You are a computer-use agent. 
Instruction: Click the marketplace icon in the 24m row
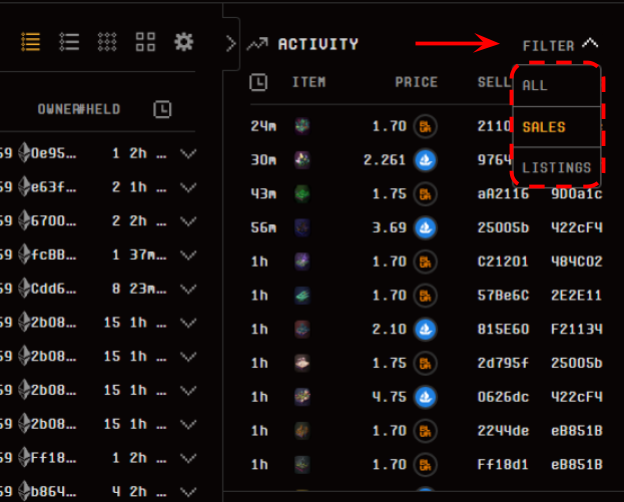coord(425,127)
